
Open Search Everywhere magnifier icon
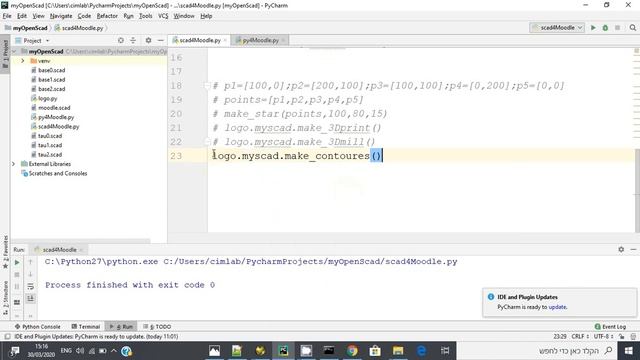(633, 28)
